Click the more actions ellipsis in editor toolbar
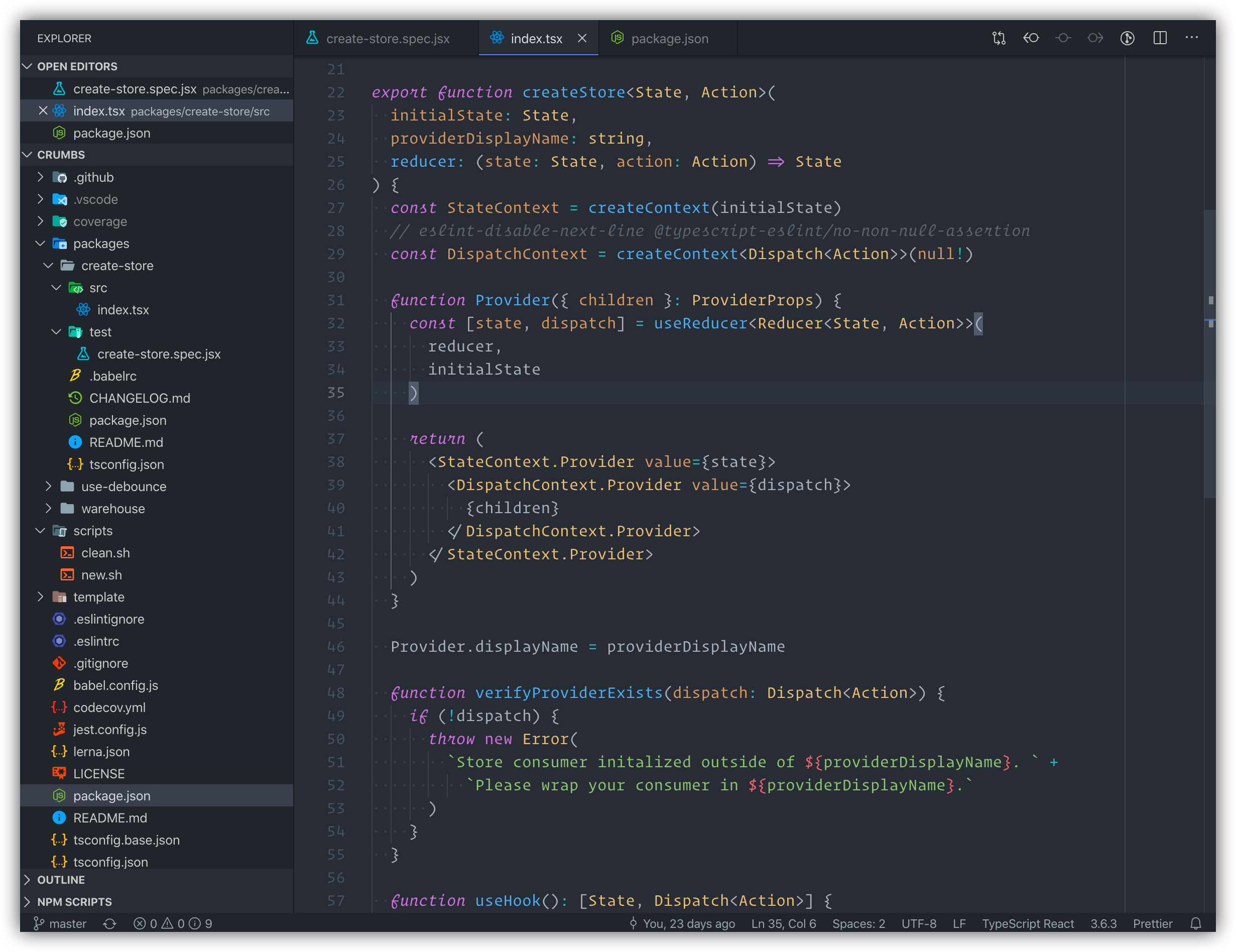This screenshot has height=952, width=1236. [x=1192, y=38]
